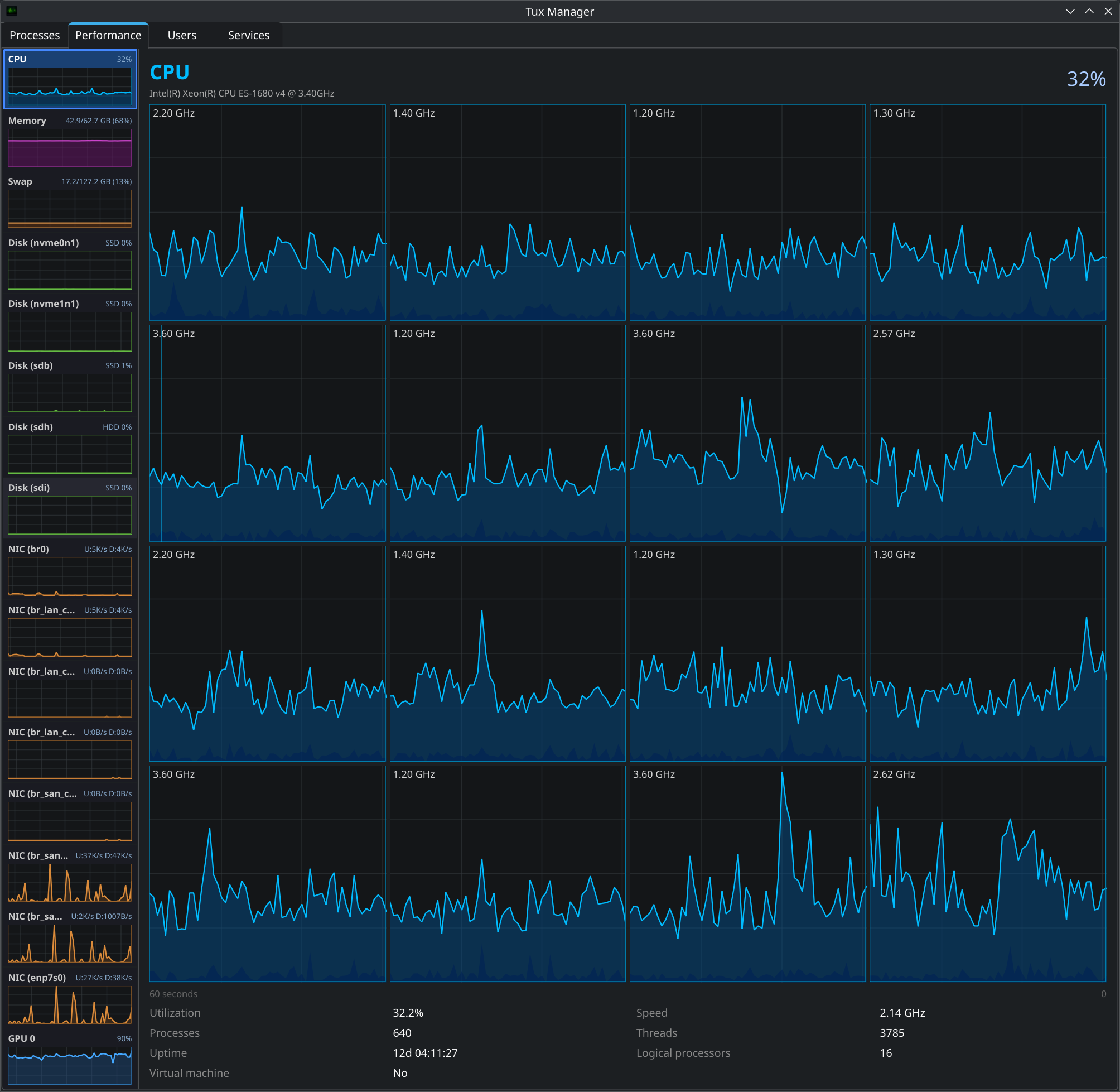Select NIC (br_san...) with U:37K/s D:47K/s
Screen dimensions: 1120x1092
click(70, 876)
